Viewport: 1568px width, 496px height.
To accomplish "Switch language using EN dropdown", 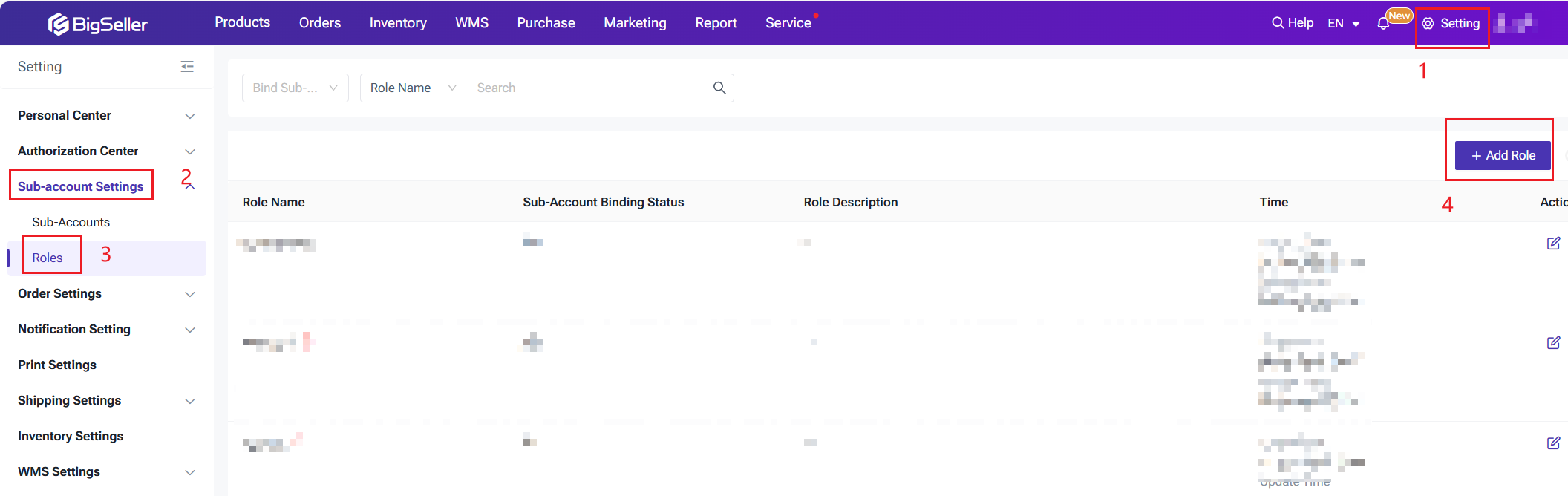I will 1343,24.
